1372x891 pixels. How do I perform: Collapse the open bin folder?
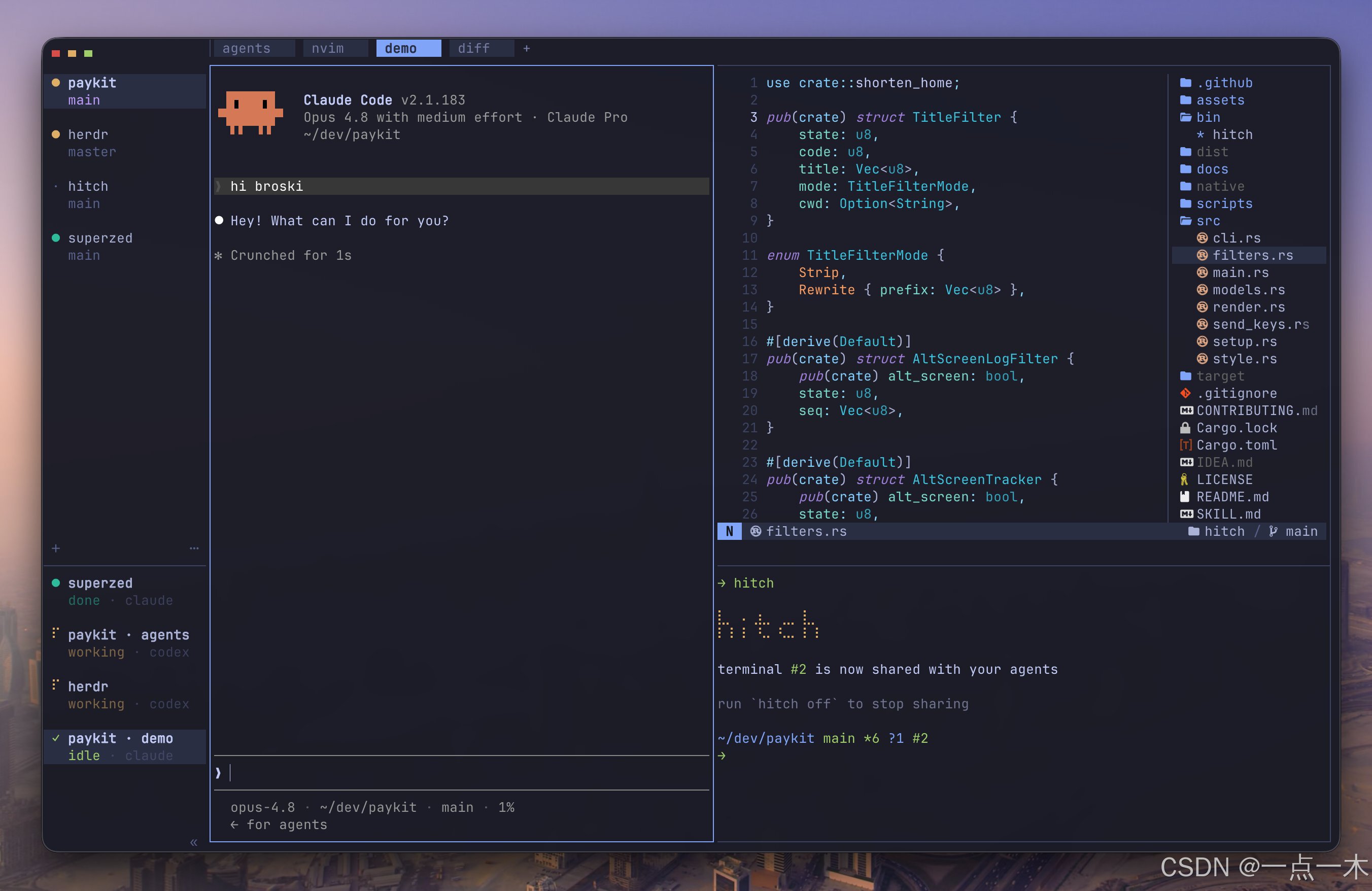point(1200,117)
